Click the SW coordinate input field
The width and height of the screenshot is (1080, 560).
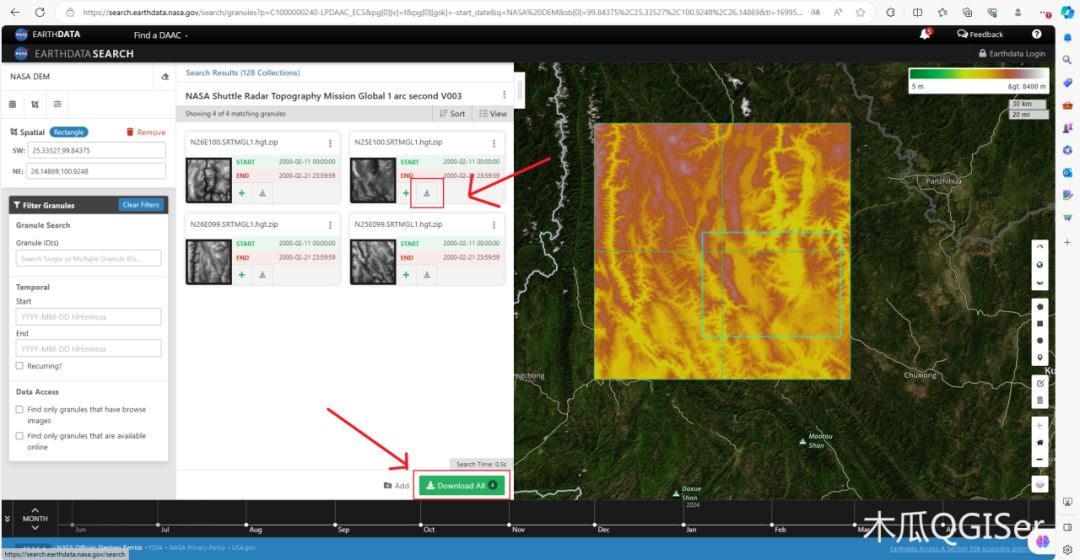coord(96,150)
